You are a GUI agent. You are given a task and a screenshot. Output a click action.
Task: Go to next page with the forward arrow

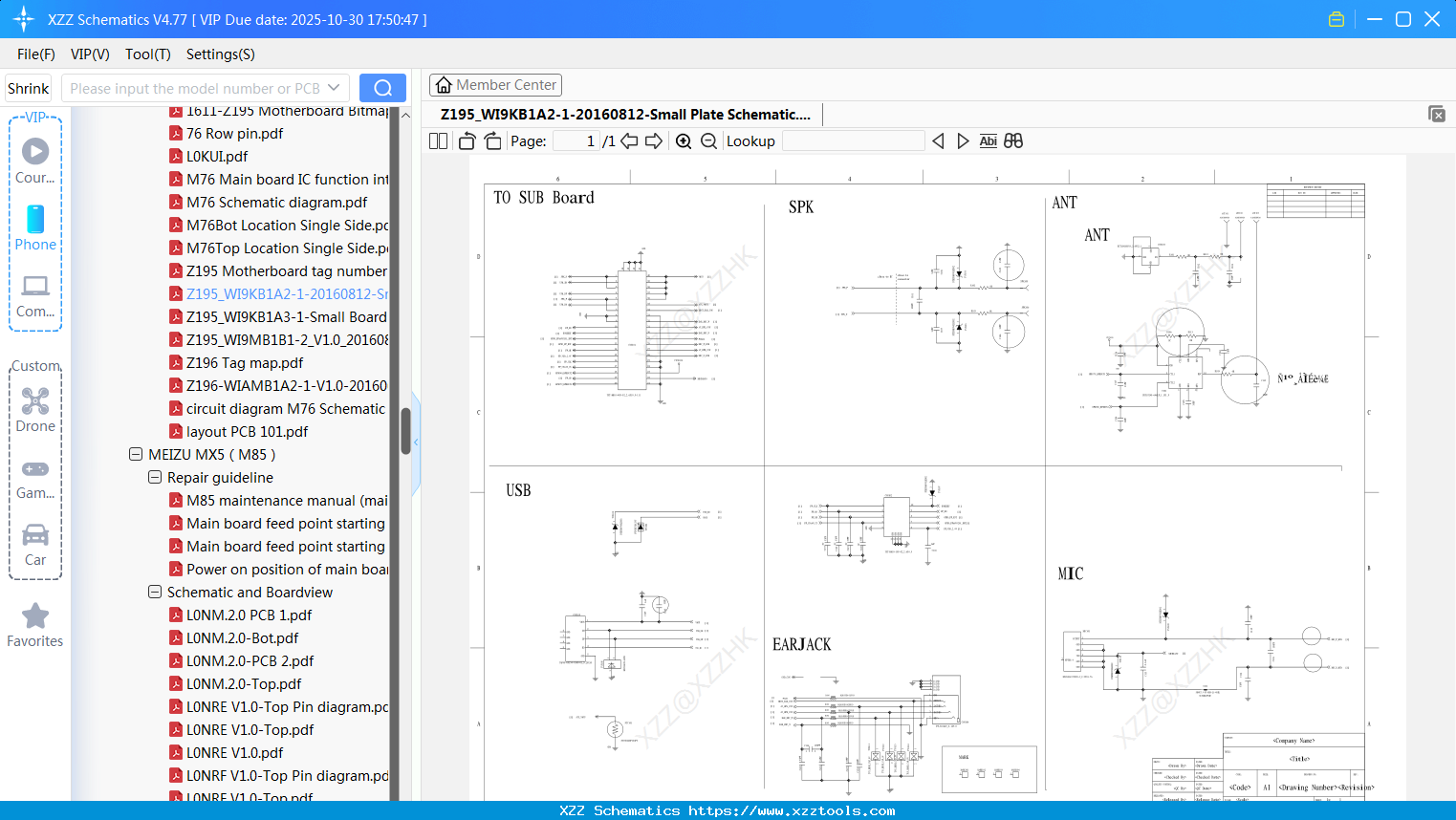654,140
